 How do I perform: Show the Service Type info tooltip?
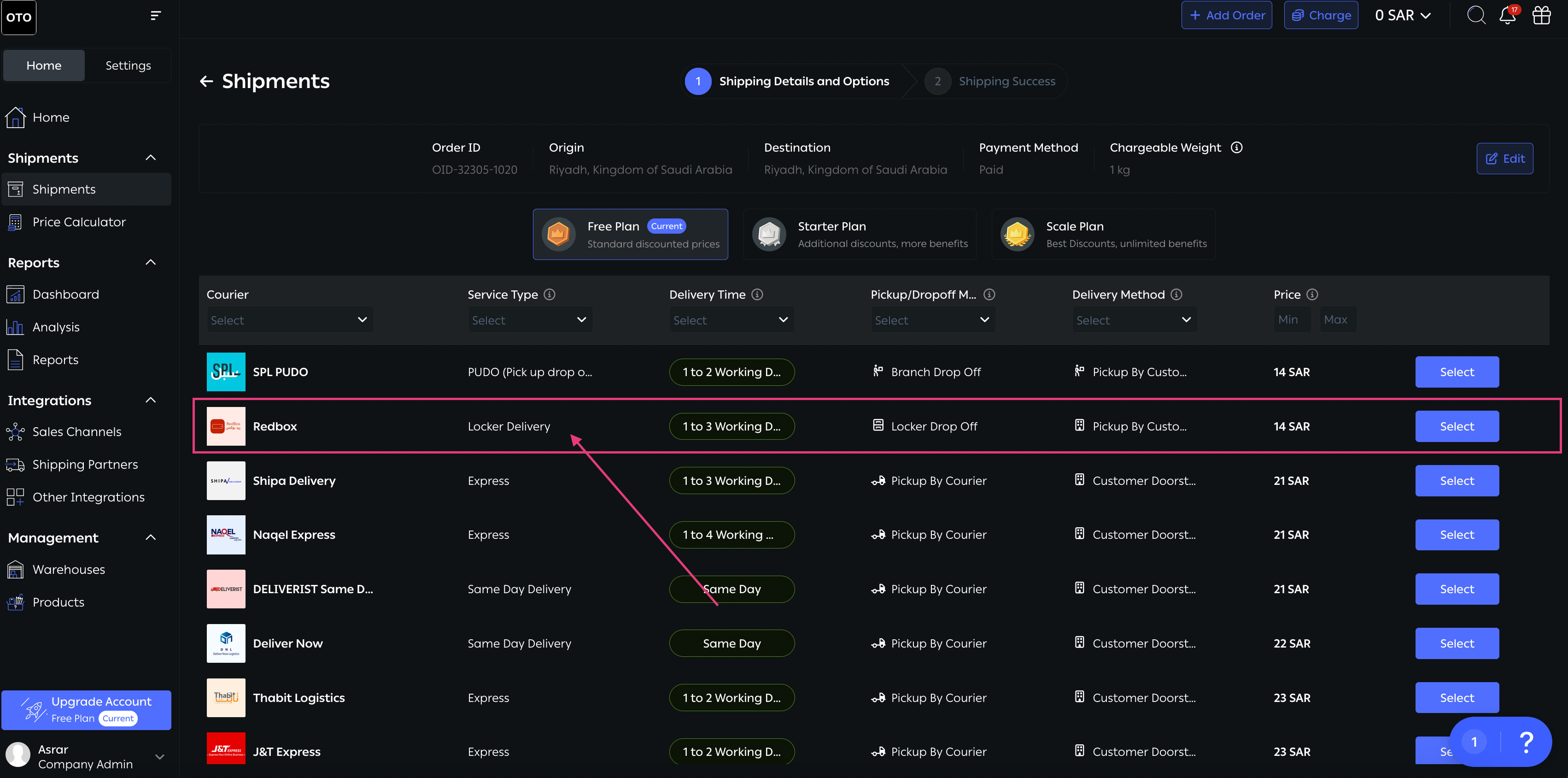550,294
